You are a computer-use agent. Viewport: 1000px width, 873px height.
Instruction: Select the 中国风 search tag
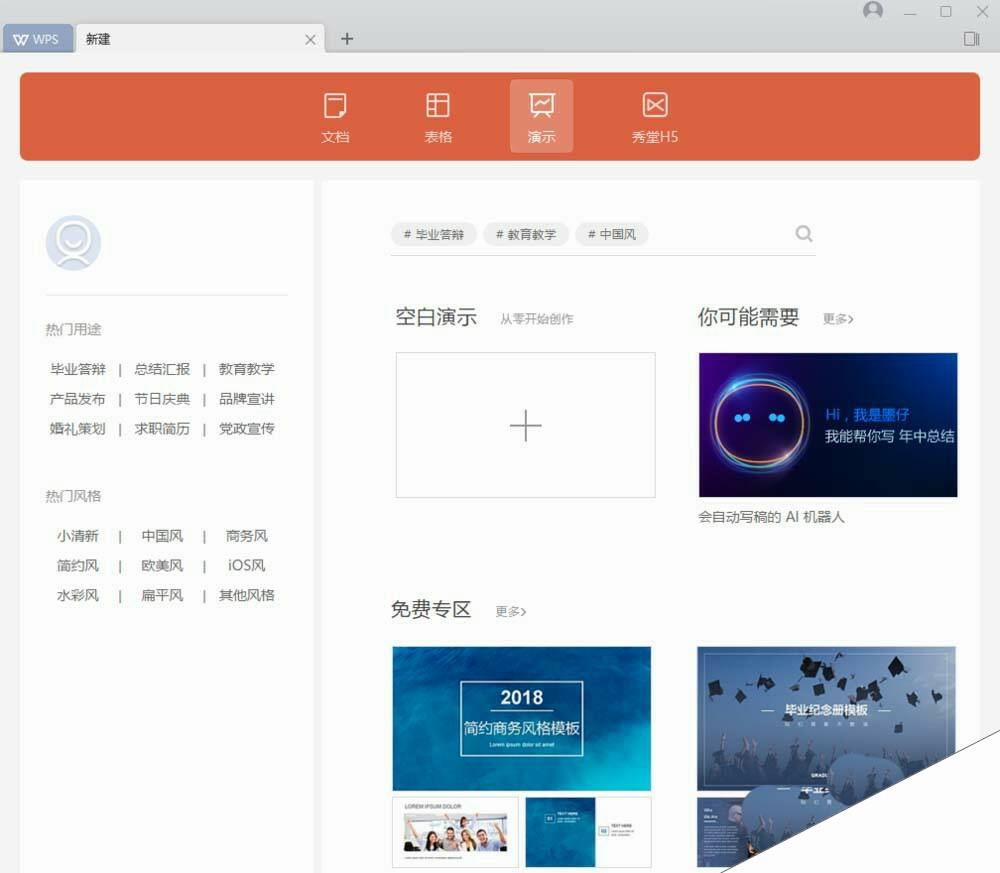[612, 235]
